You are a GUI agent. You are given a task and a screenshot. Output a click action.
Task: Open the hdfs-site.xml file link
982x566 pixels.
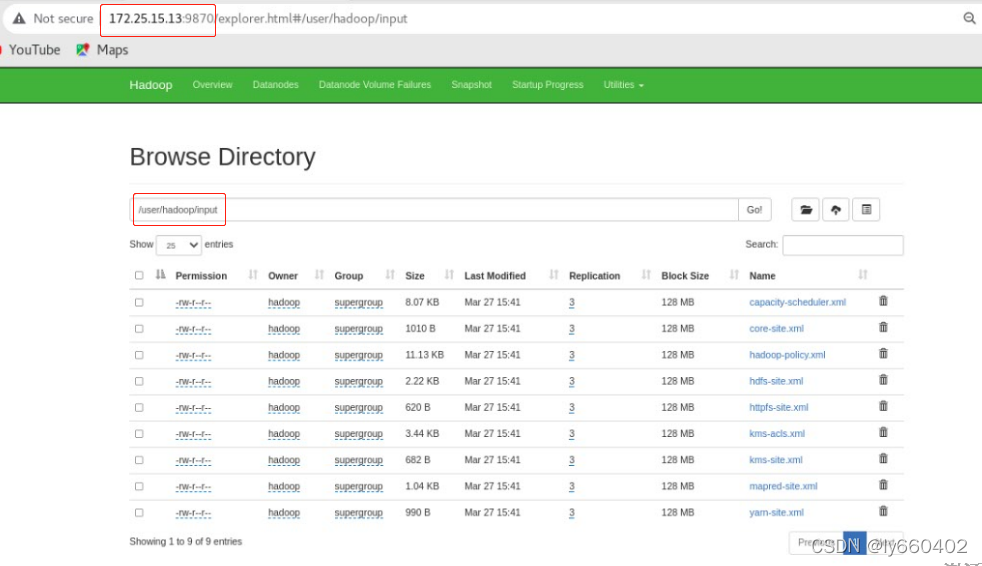(776, 381)
